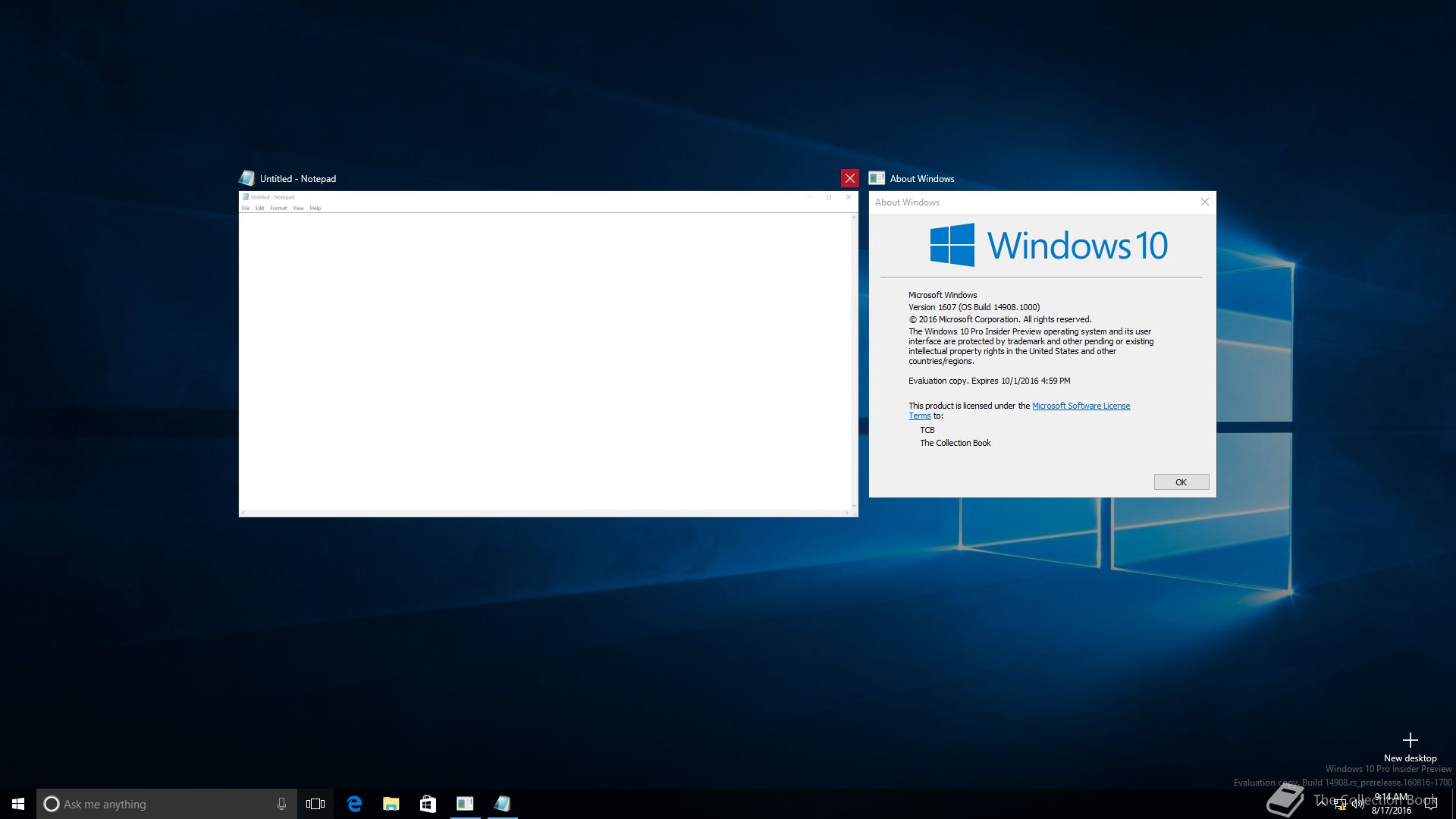Screen dimensions: 1456x819
Task: Click the Cortana microphone icon
Action: 281,804
